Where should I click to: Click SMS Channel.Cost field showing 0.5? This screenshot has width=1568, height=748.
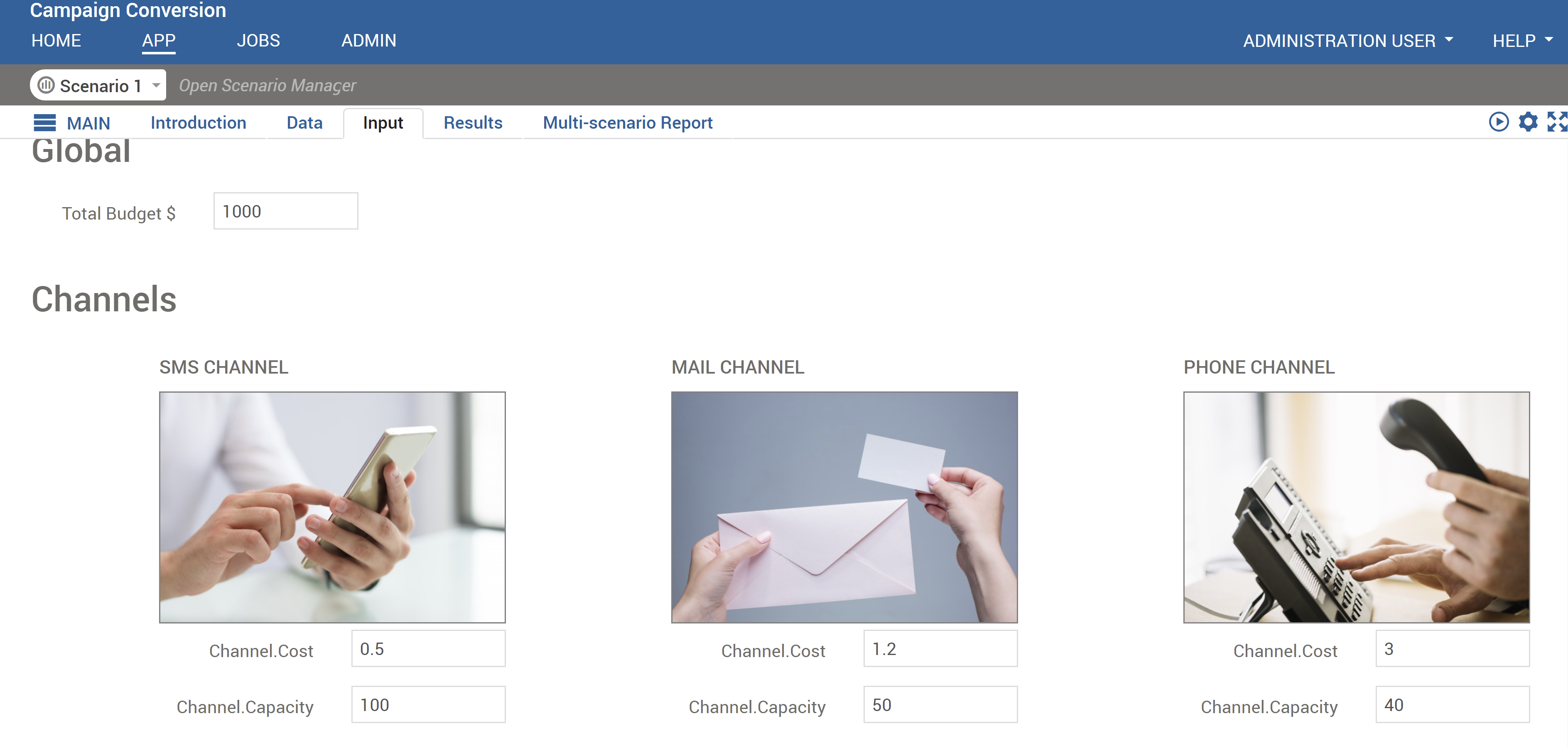[x=429, y=648]
